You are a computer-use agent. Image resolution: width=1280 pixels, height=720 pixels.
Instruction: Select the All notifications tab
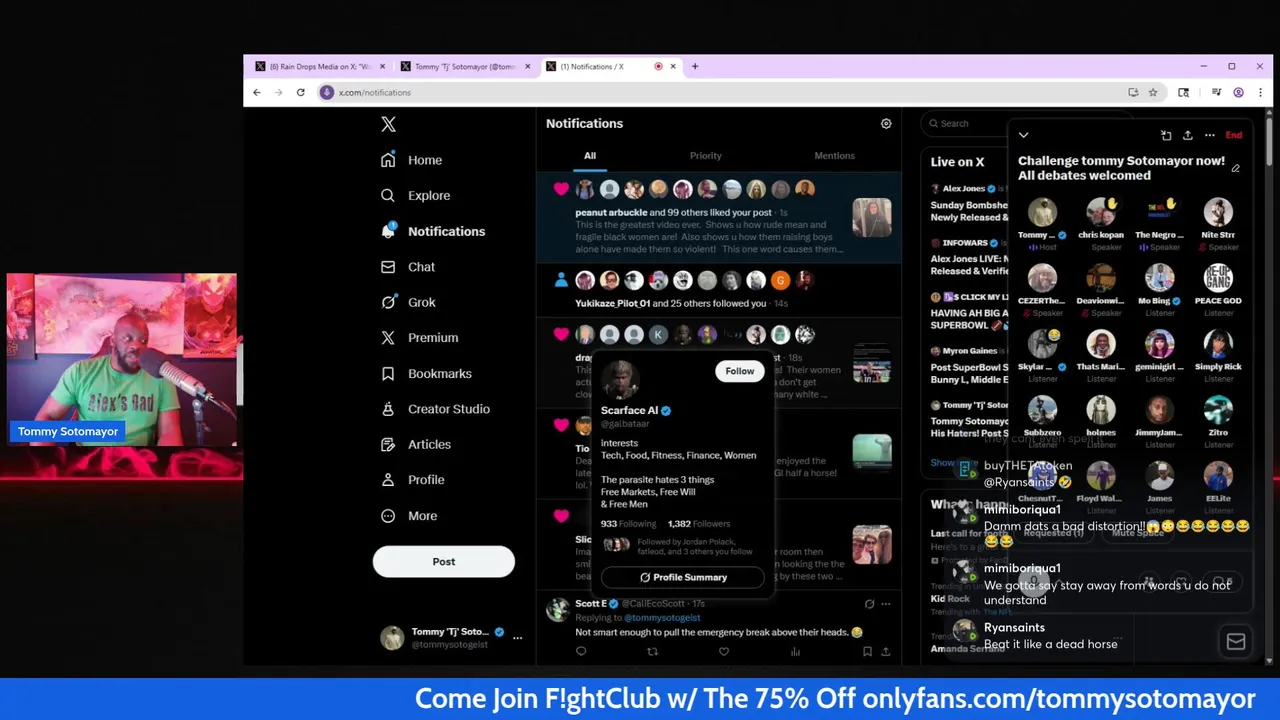(x=590, y=156)
